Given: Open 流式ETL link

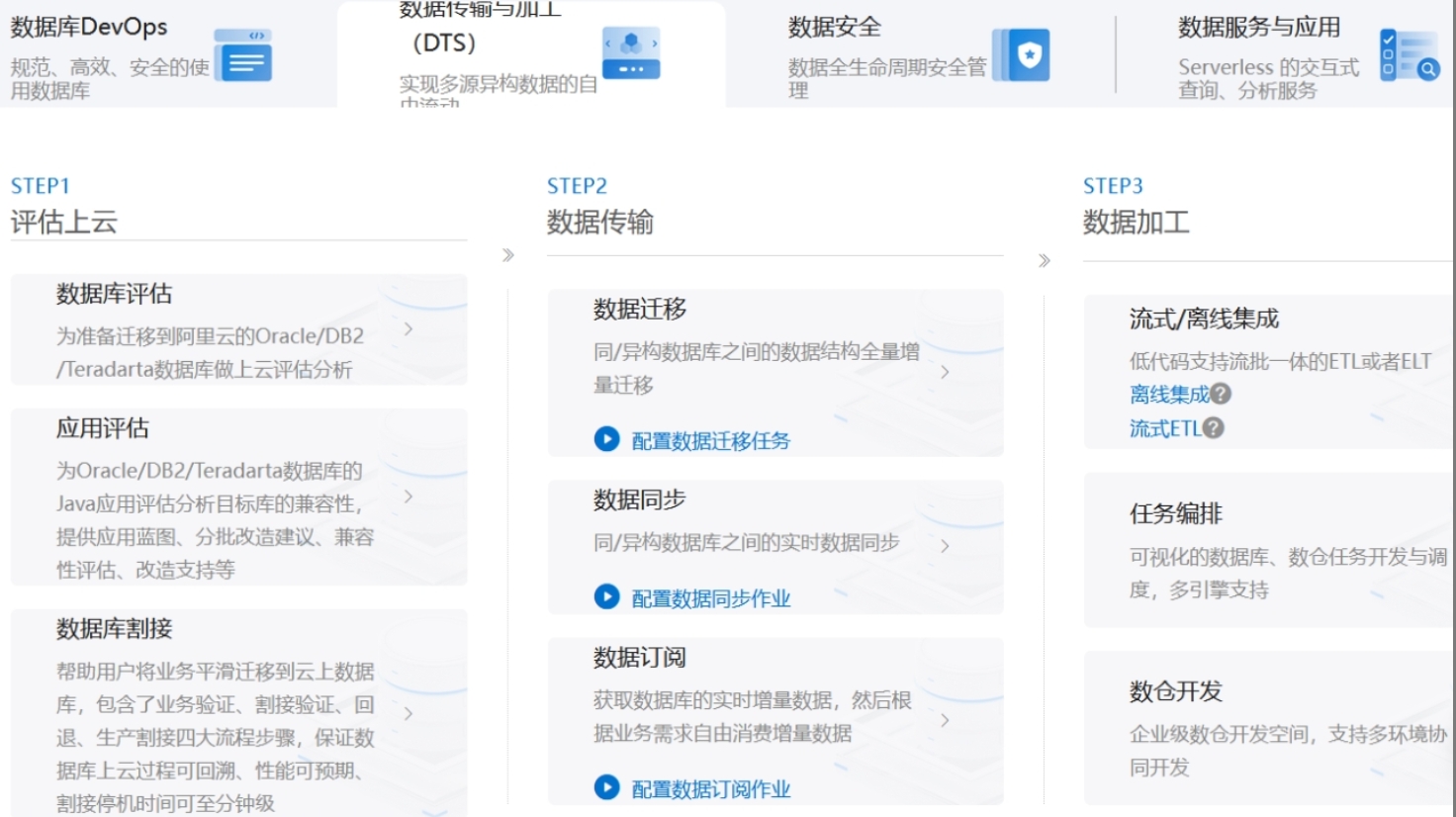Looking at the screenshot, I should click(x=1165, y=428).
